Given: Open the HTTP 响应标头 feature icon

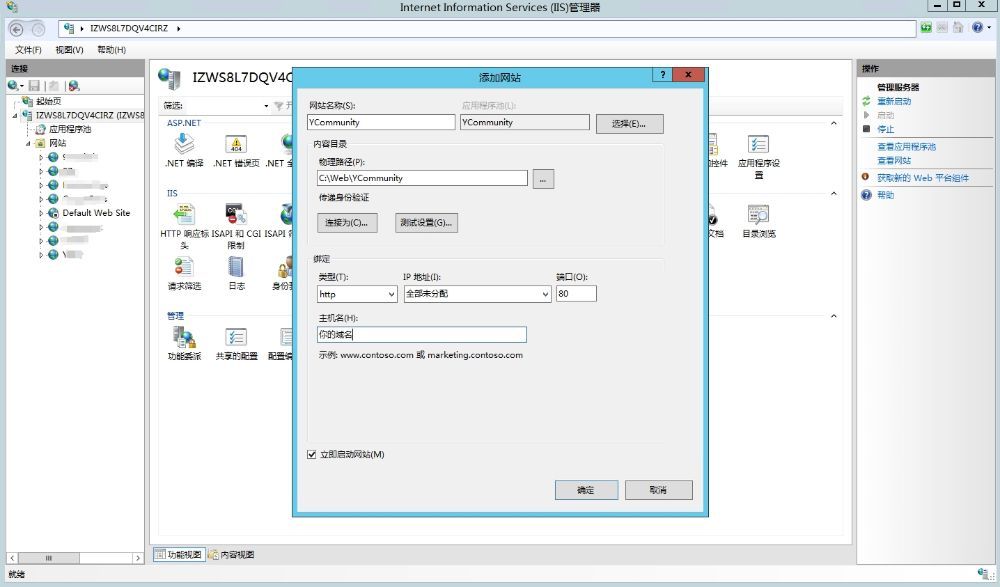Looking at the screenshot, I should 184,215.
